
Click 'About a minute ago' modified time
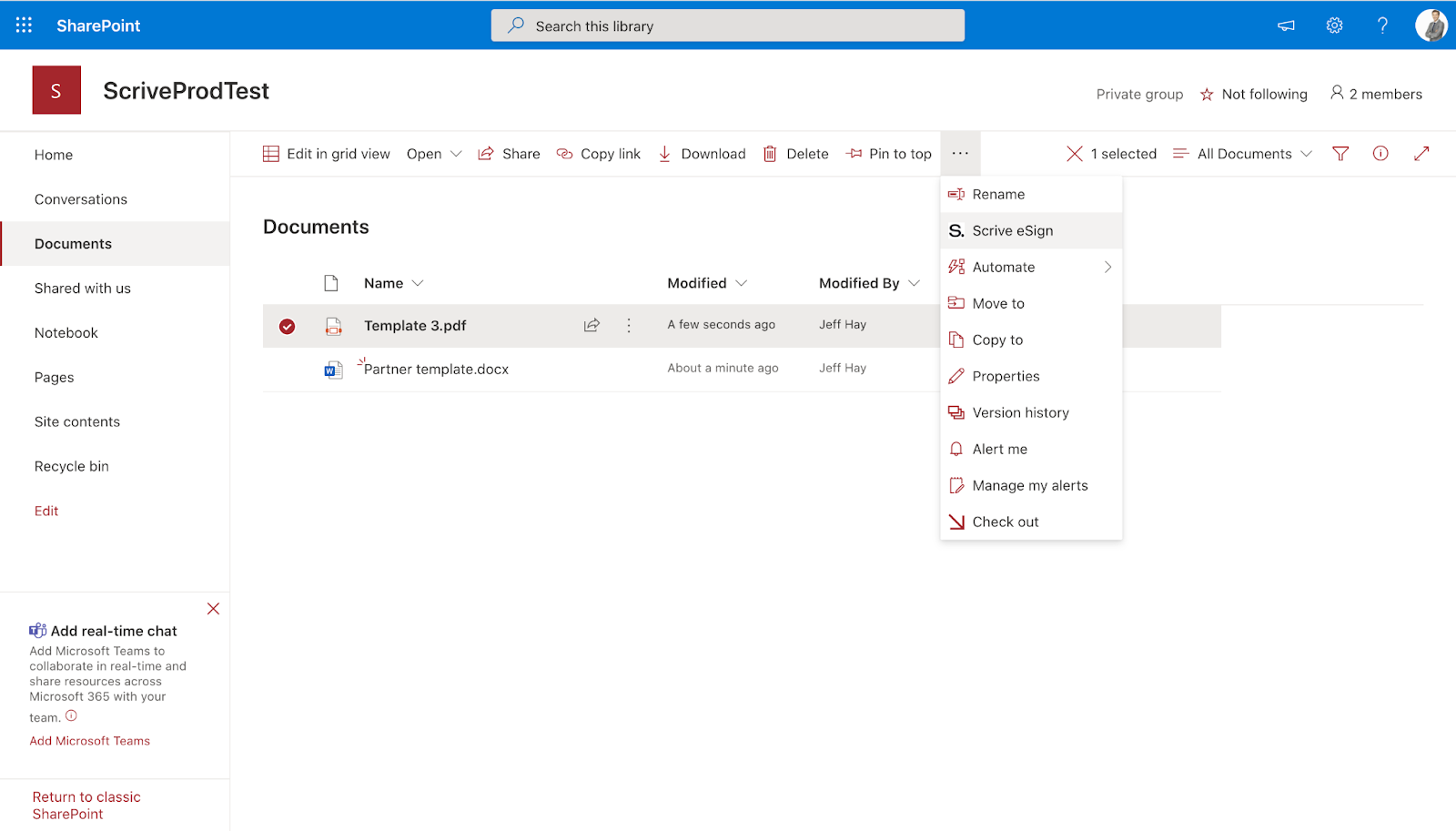[723, 368]
